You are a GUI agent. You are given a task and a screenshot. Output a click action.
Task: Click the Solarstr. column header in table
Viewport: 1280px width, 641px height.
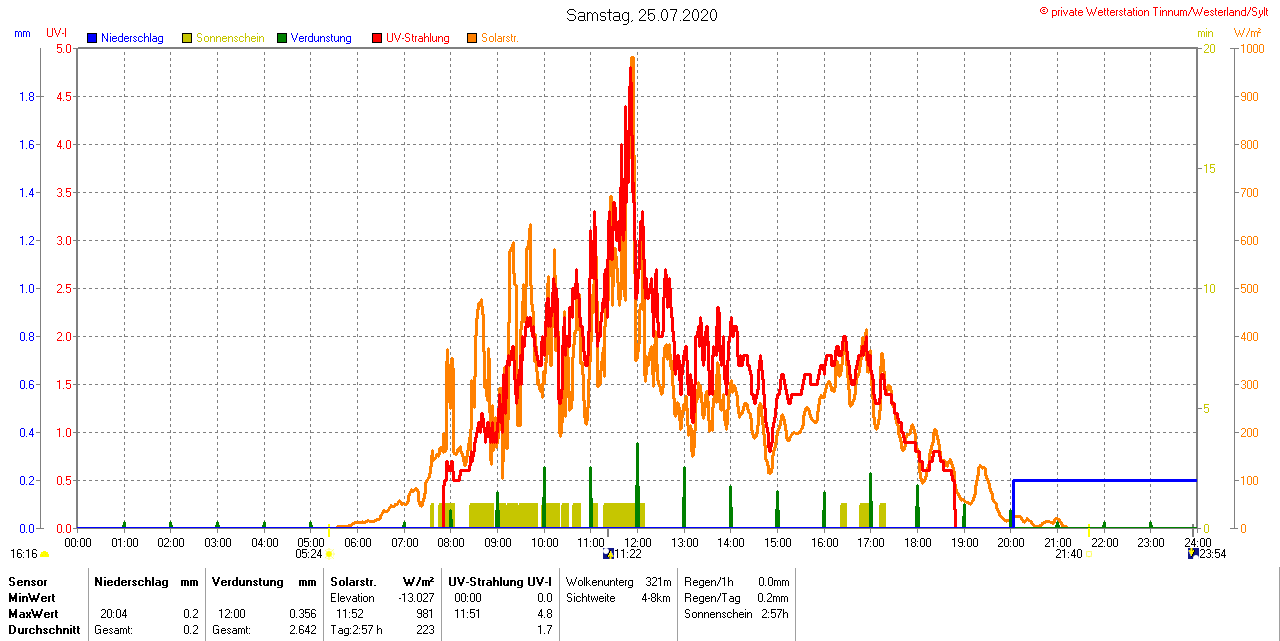[353, 581]
